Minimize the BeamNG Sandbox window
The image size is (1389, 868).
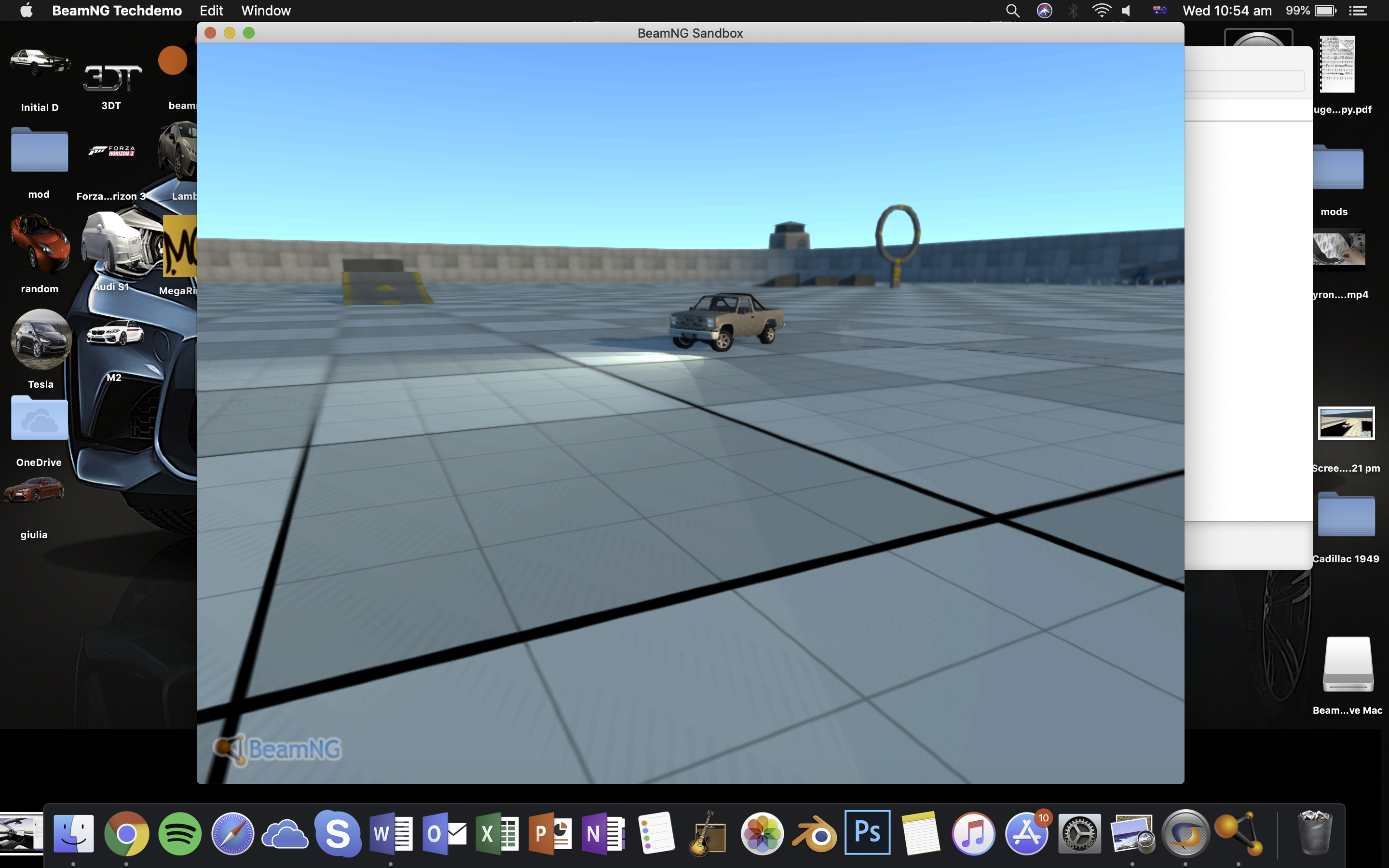230,33
